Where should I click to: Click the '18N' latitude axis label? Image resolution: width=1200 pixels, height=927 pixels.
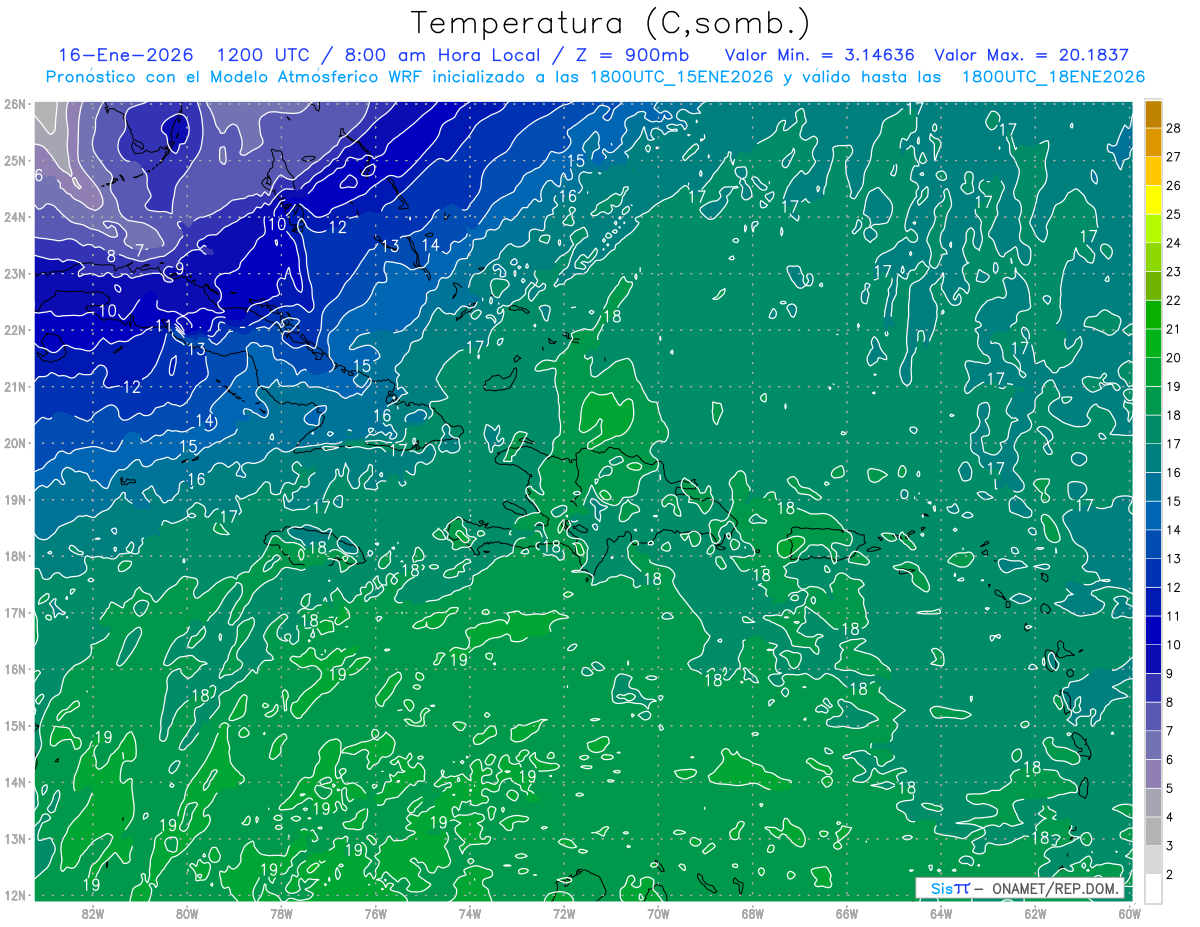pos(14,556)
